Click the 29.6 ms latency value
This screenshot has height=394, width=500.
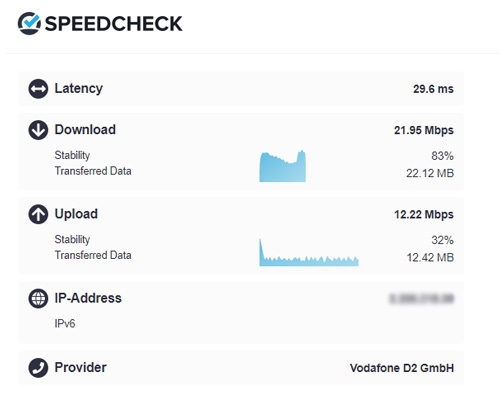click(433, 89)
